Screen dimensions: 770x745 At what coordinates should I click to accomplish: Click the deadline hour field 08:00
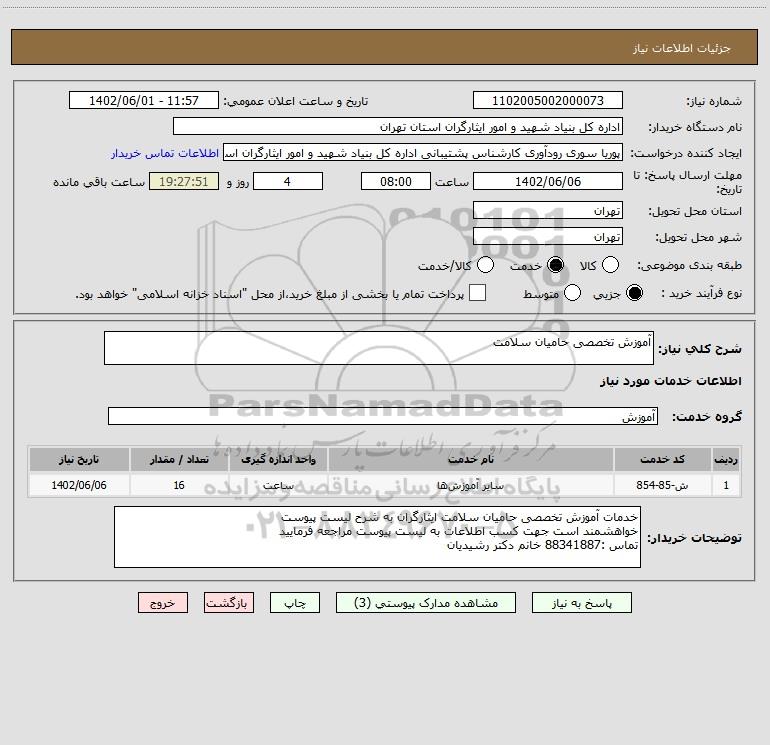(396, 181)
